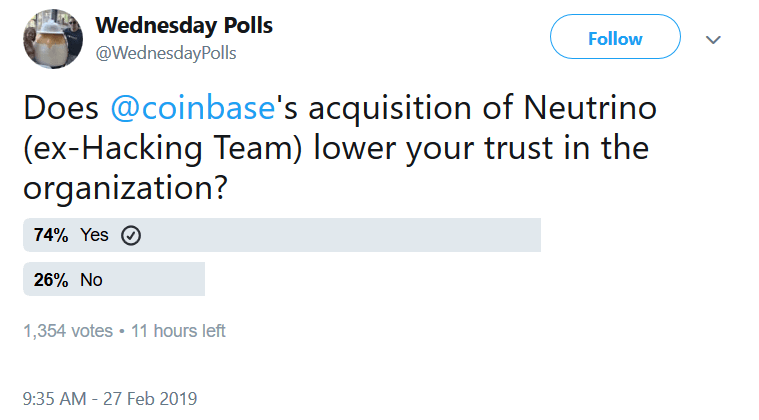Click the ex-Hacking Team text
This screenshot has width=759, height=420.
tap(163, 148)
